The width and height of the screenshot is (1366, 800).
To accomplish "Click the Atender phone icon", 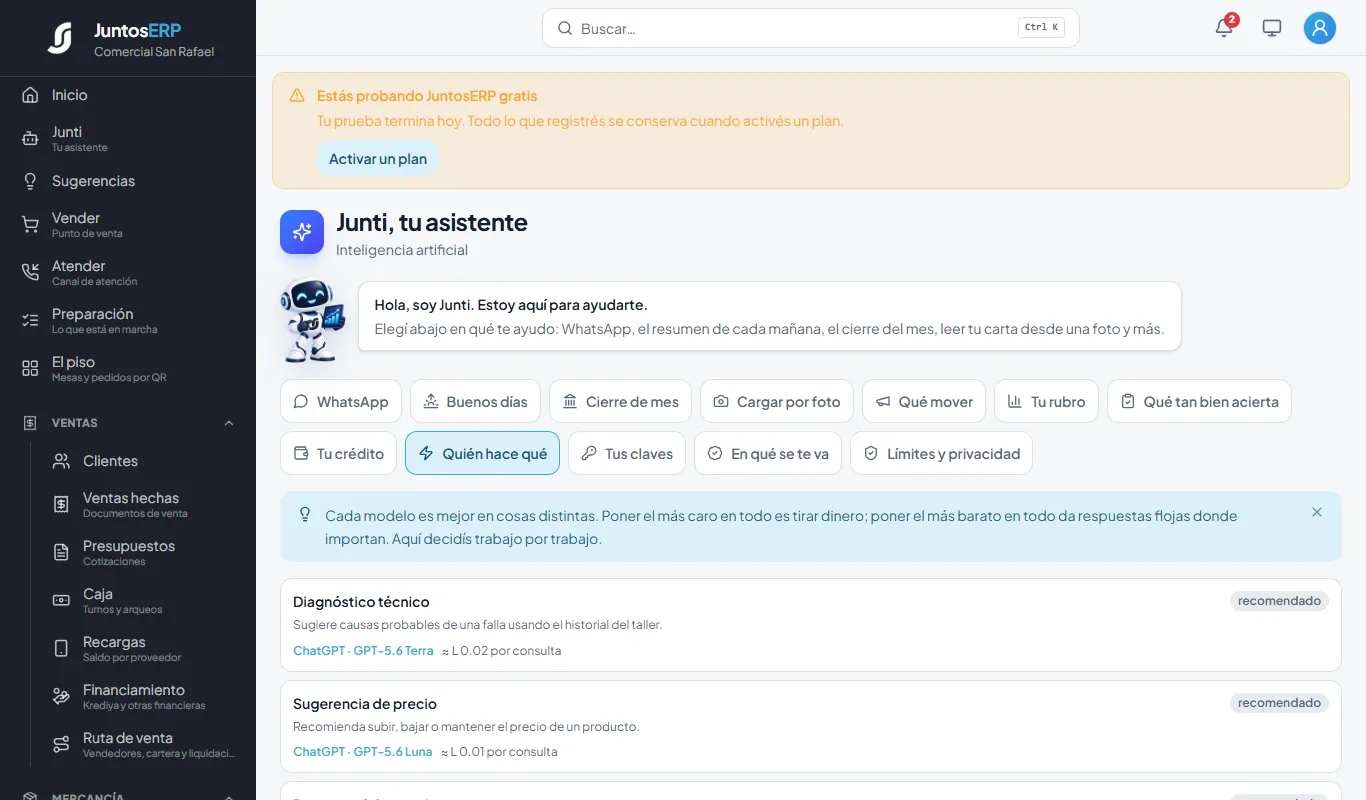I will [30, 273].
